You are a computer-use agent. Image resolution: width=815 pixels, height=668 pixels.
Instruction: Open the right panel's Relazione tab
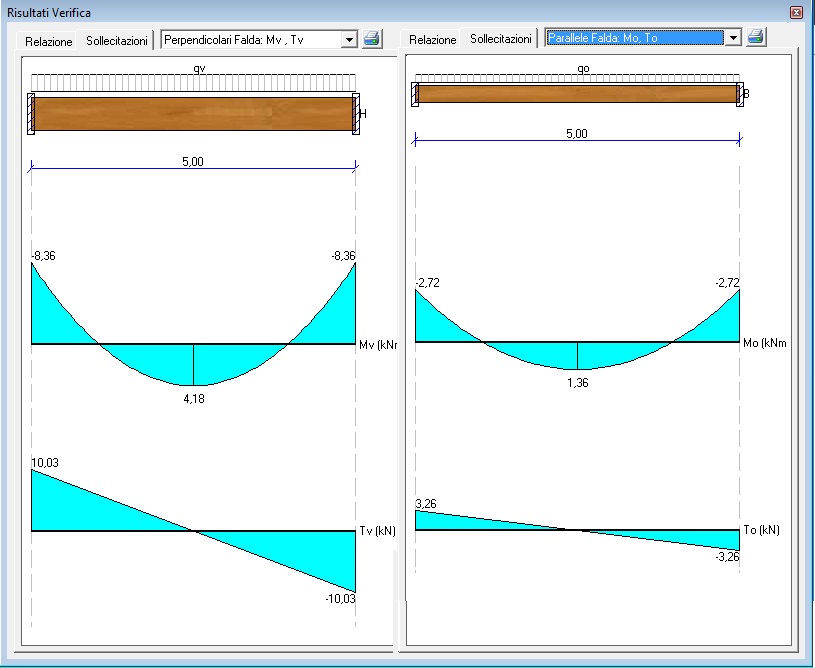pyautogui.click(x=432, y=40)
